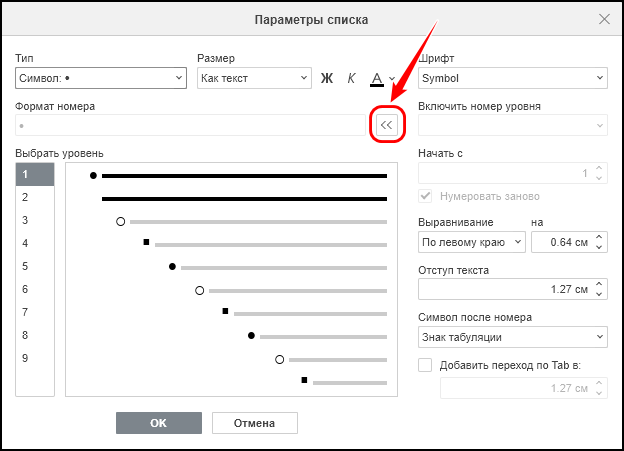Open the Шрифт dropdown showing Symbol
Viewport: 624px width, 451px height.
(x=513, y=78)
